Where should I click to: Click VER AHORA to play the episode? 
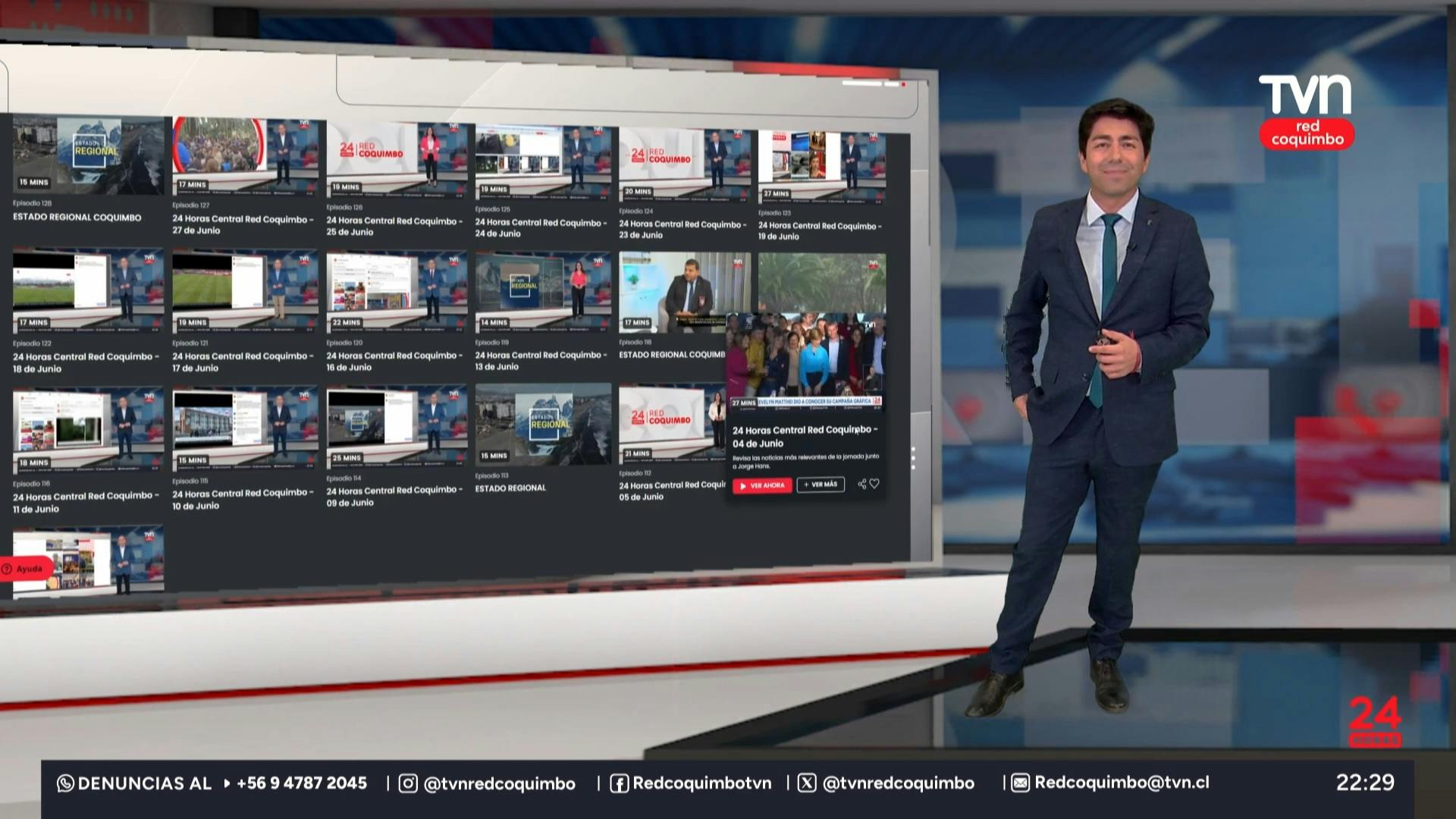pos(762,485)
